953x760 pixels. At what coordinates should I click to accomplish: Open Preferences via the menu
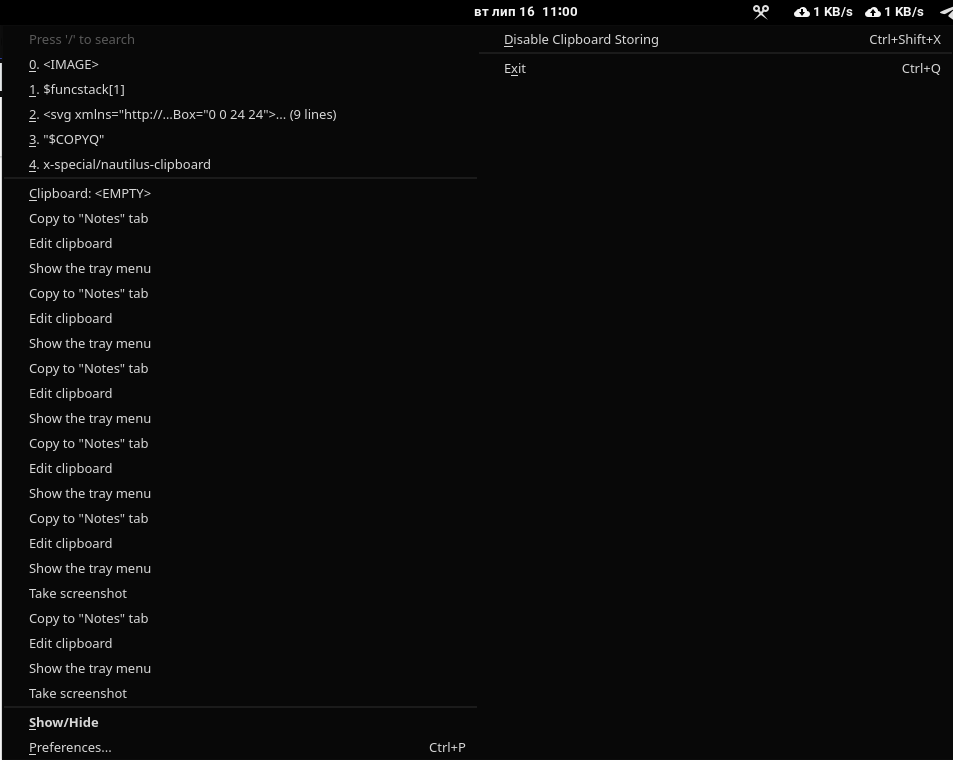point(70,747)
